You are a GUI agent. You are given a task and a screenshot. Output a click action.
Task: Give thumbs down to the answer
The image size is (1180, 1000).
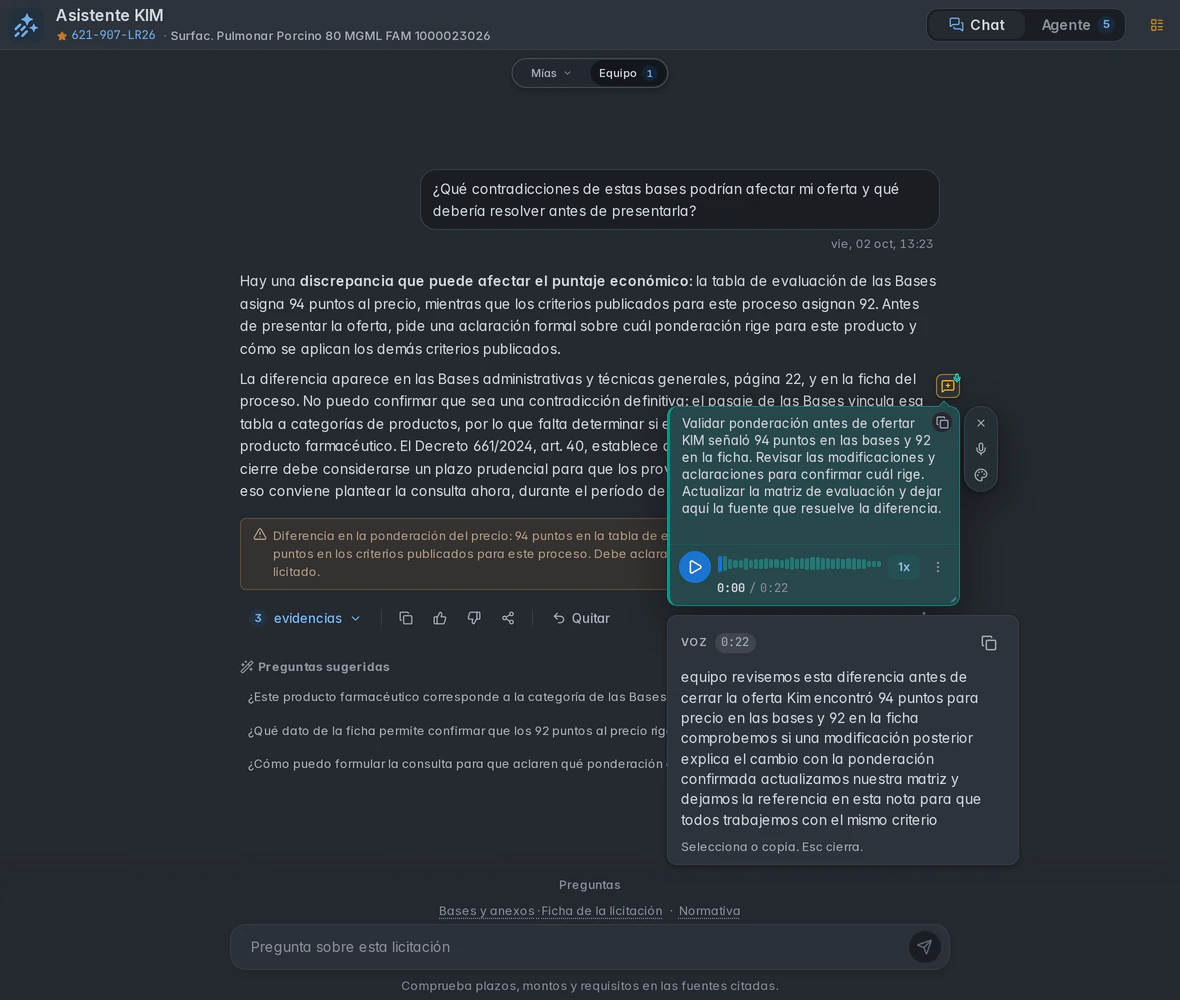[x=474, y=618]
